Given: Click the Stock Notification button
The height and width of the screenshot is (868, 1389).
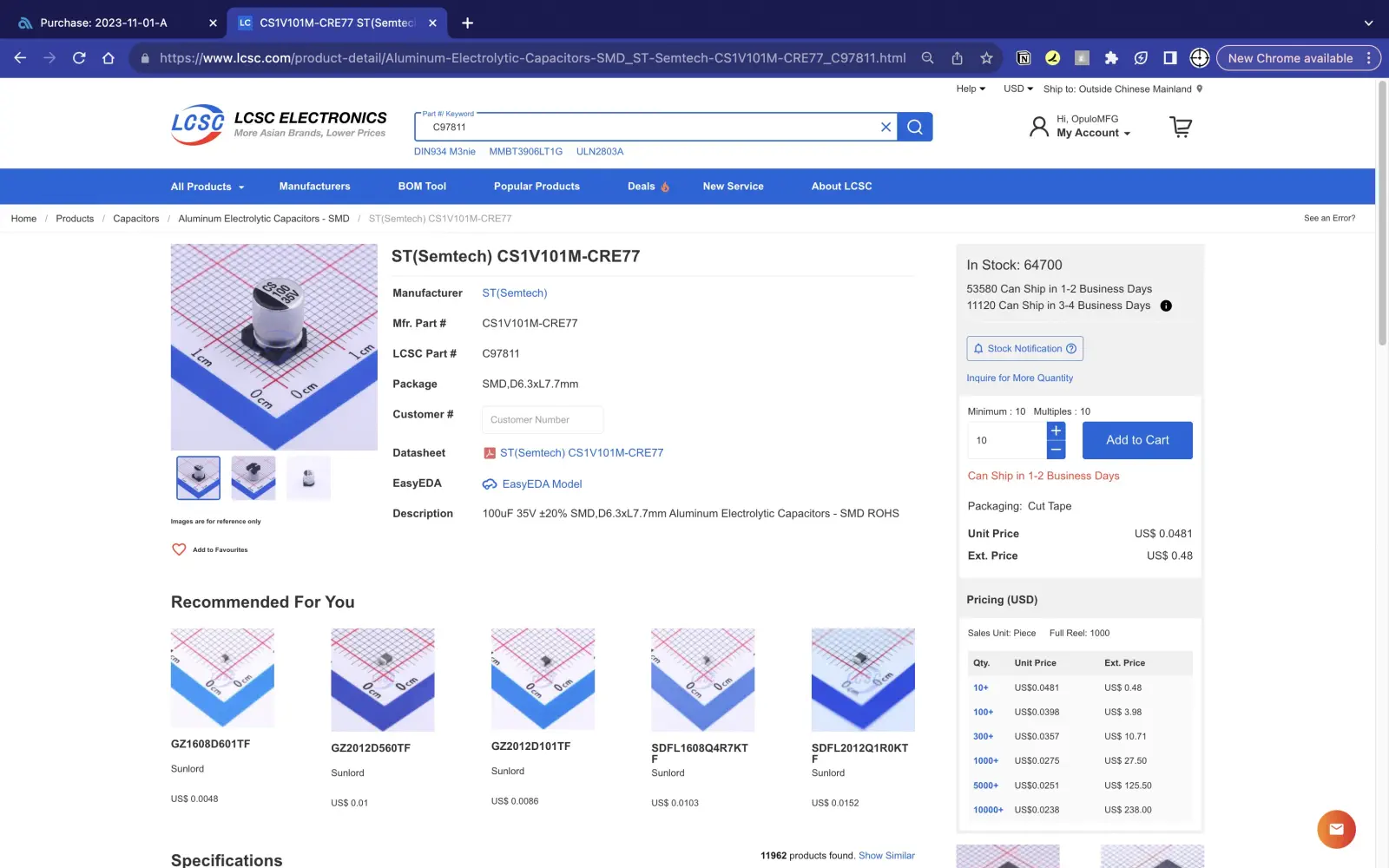Looking at the screenshot, I should point(1024,349).
